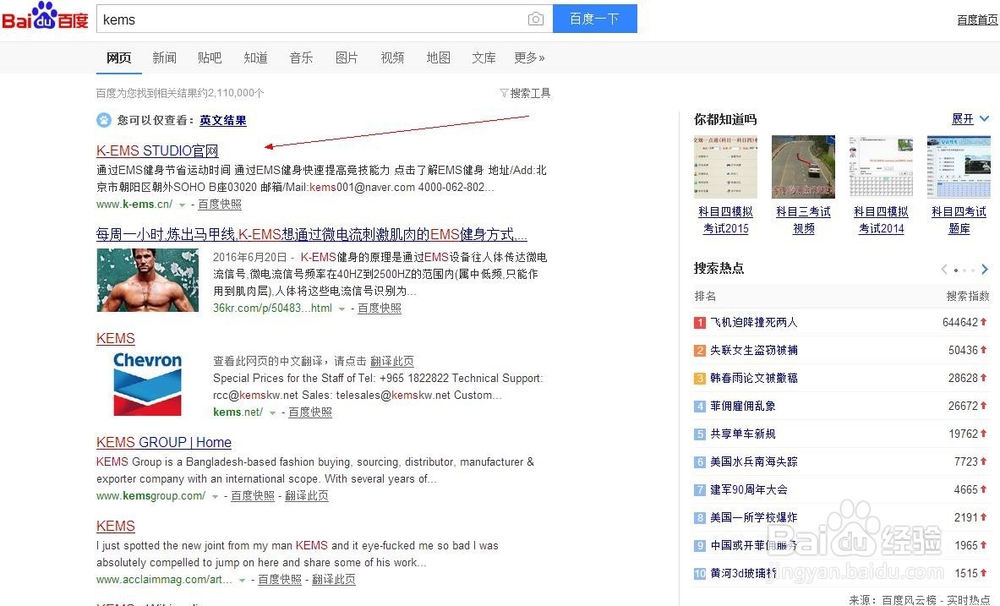The width and height of the screenshot is (1000, 606).
Task: Open the camera image search icon
Action: [536, 19]
